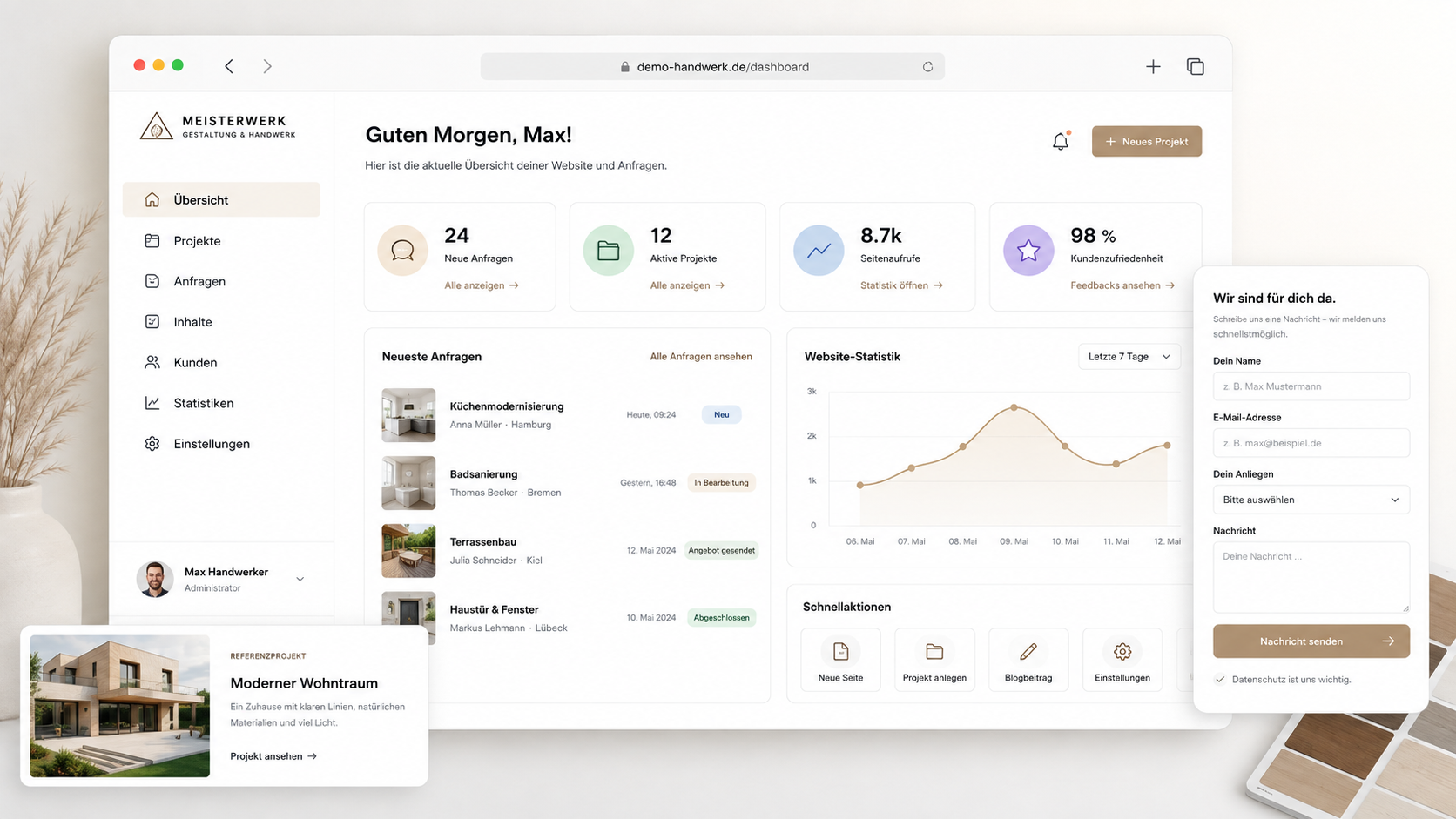The height and width of the screenshot is (819, 1456).
Task: Click the Kundenzufriedenheit star icon
Action: coord(1028,251)
